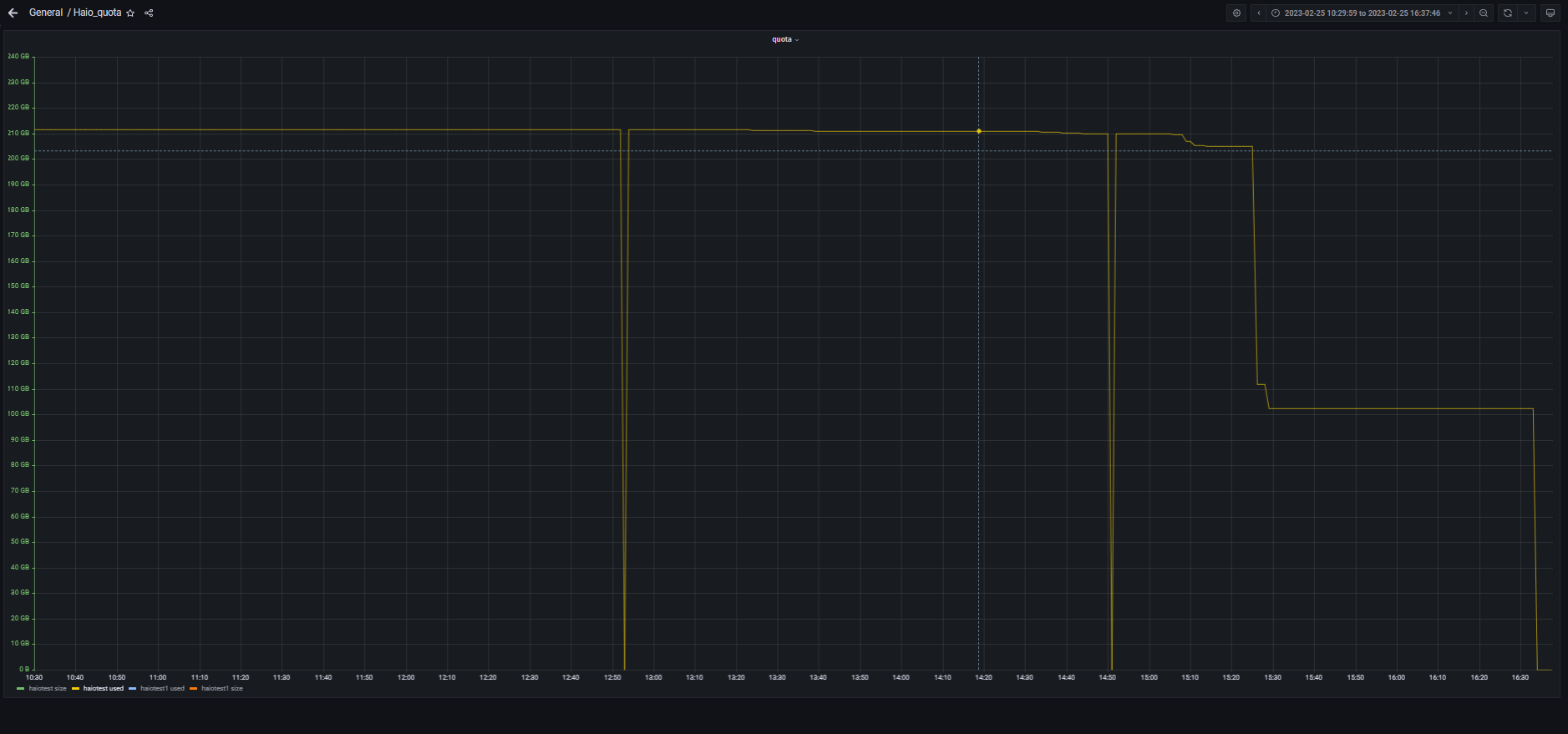The width and height of the screenshot is (1568, 734).
Task: Open dashboard settings gear
Action: 1236,13
